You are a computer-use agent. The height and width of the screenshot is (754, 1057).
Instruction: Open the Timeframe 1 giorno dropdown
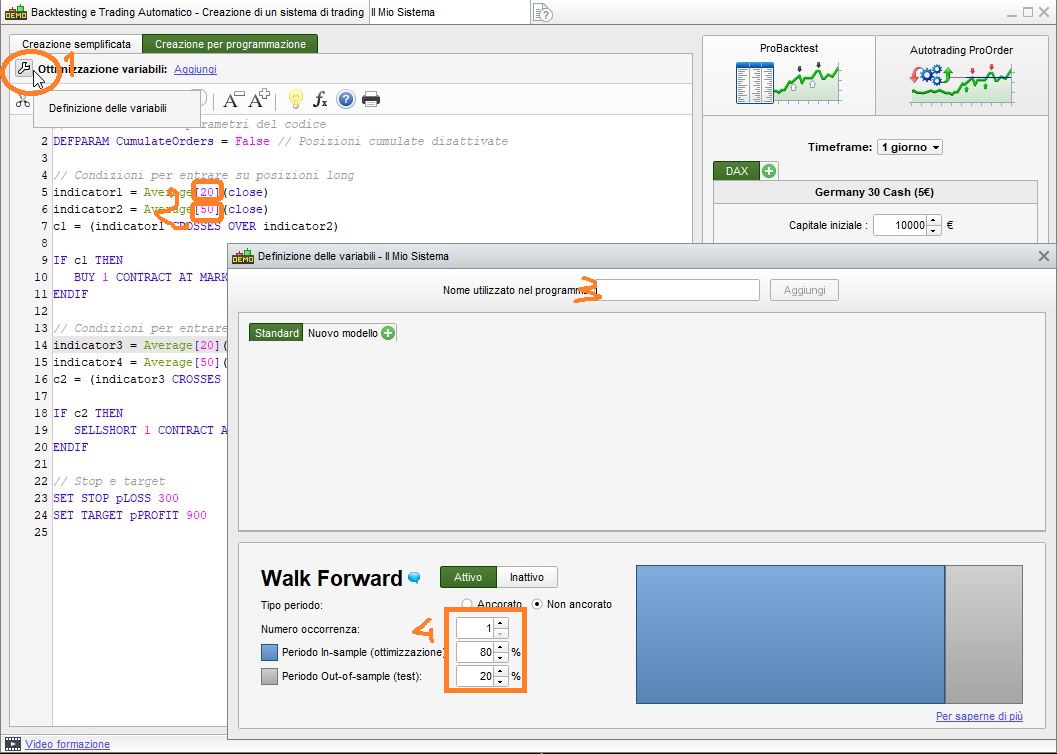point(909,148)
